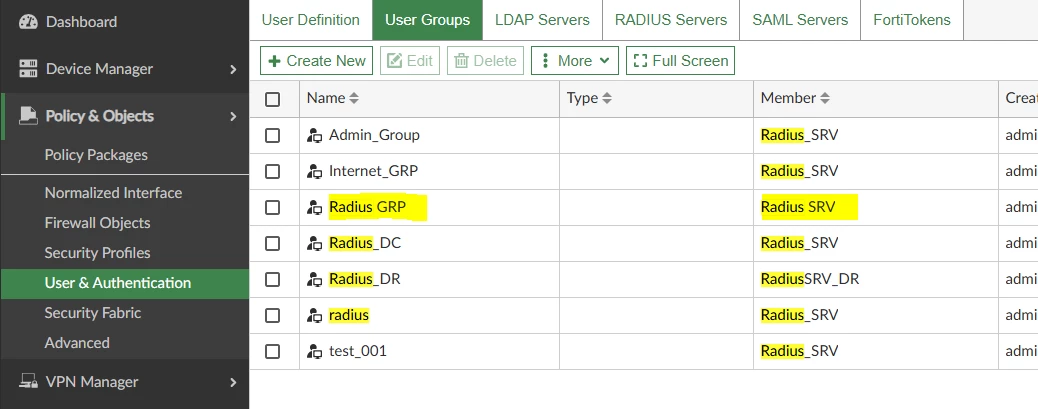1038x409 pixels.
Task: Select User & Authentication in sidebar
Action: point(124,283)
